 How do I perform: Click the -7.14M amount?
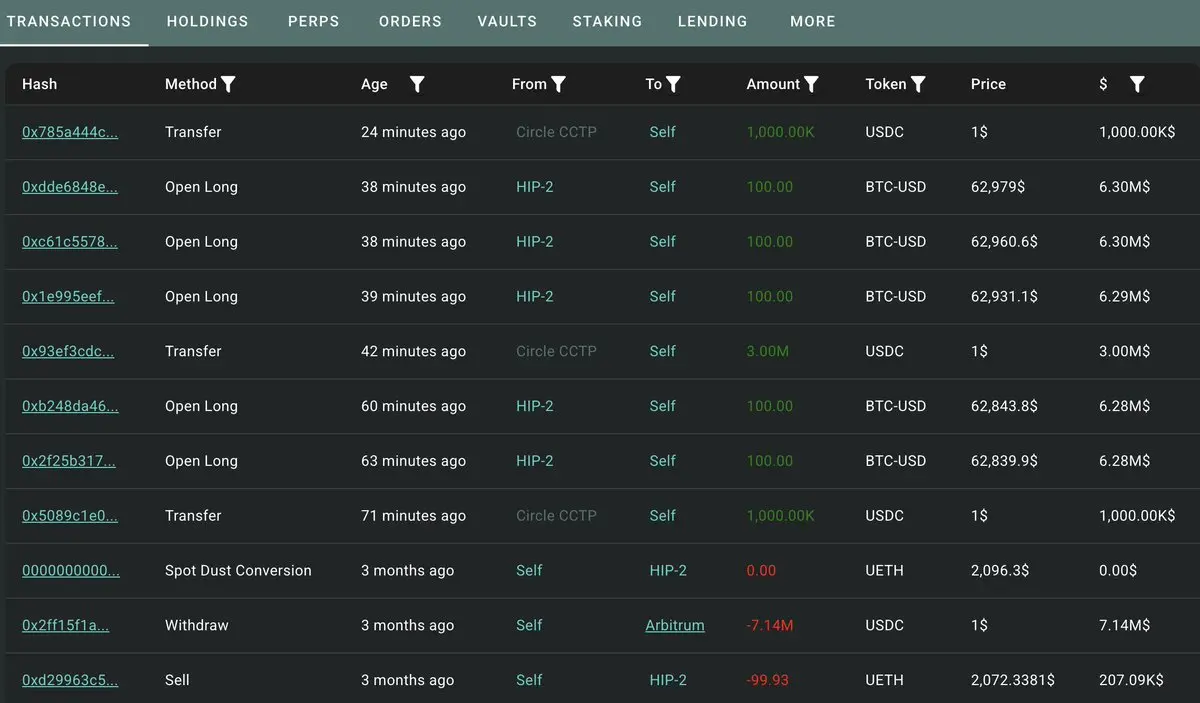(x=770, y=626)
